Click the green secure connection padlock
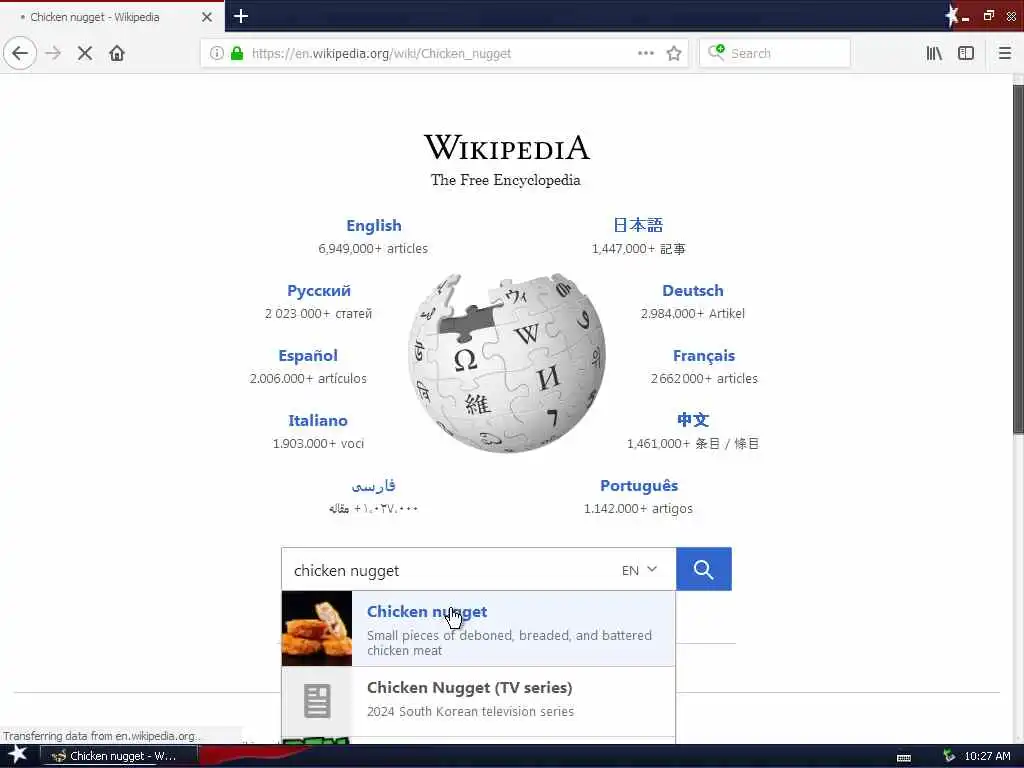1024x768 pixels. [237, 53]
